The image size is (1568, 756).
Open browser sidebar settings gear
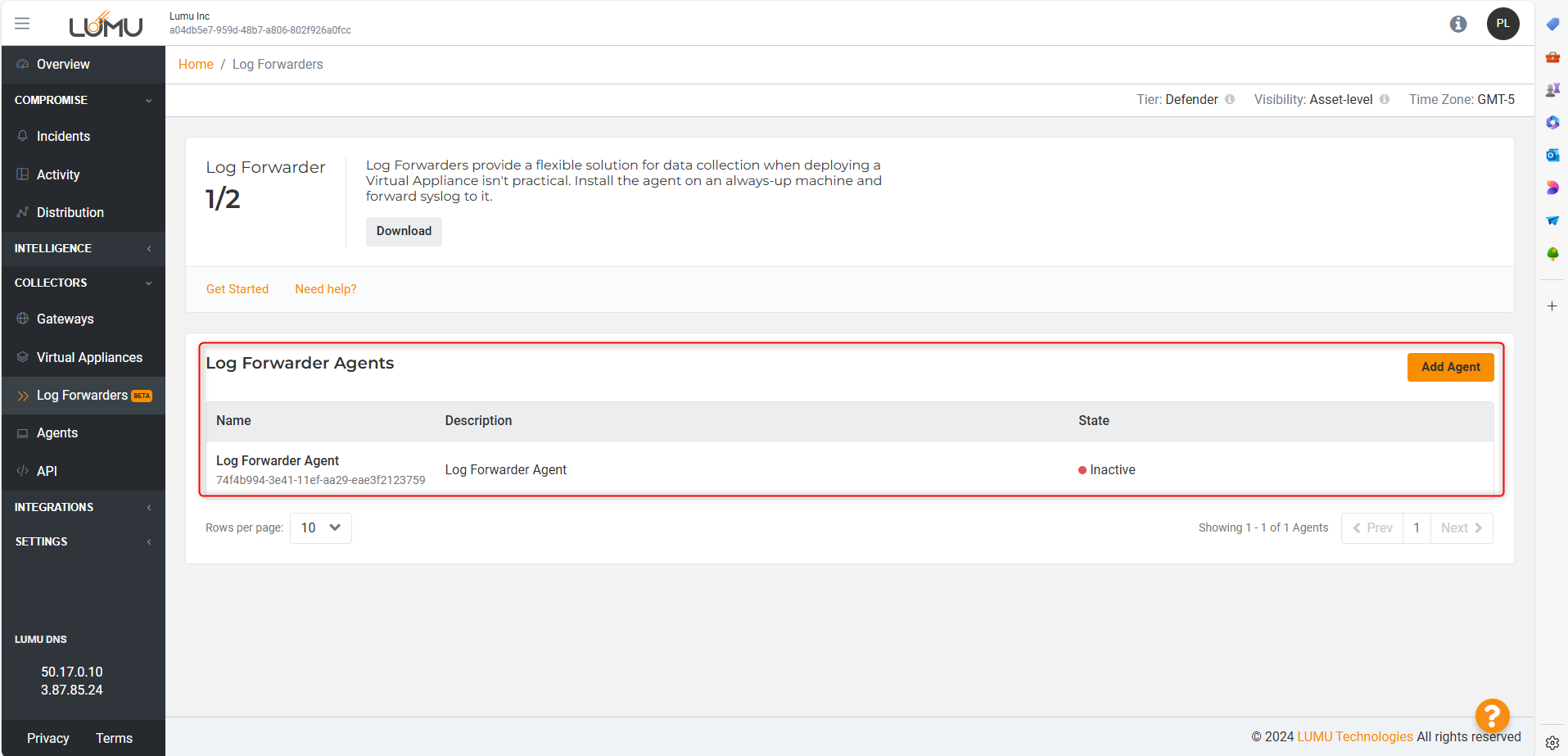pos(1552,743)
